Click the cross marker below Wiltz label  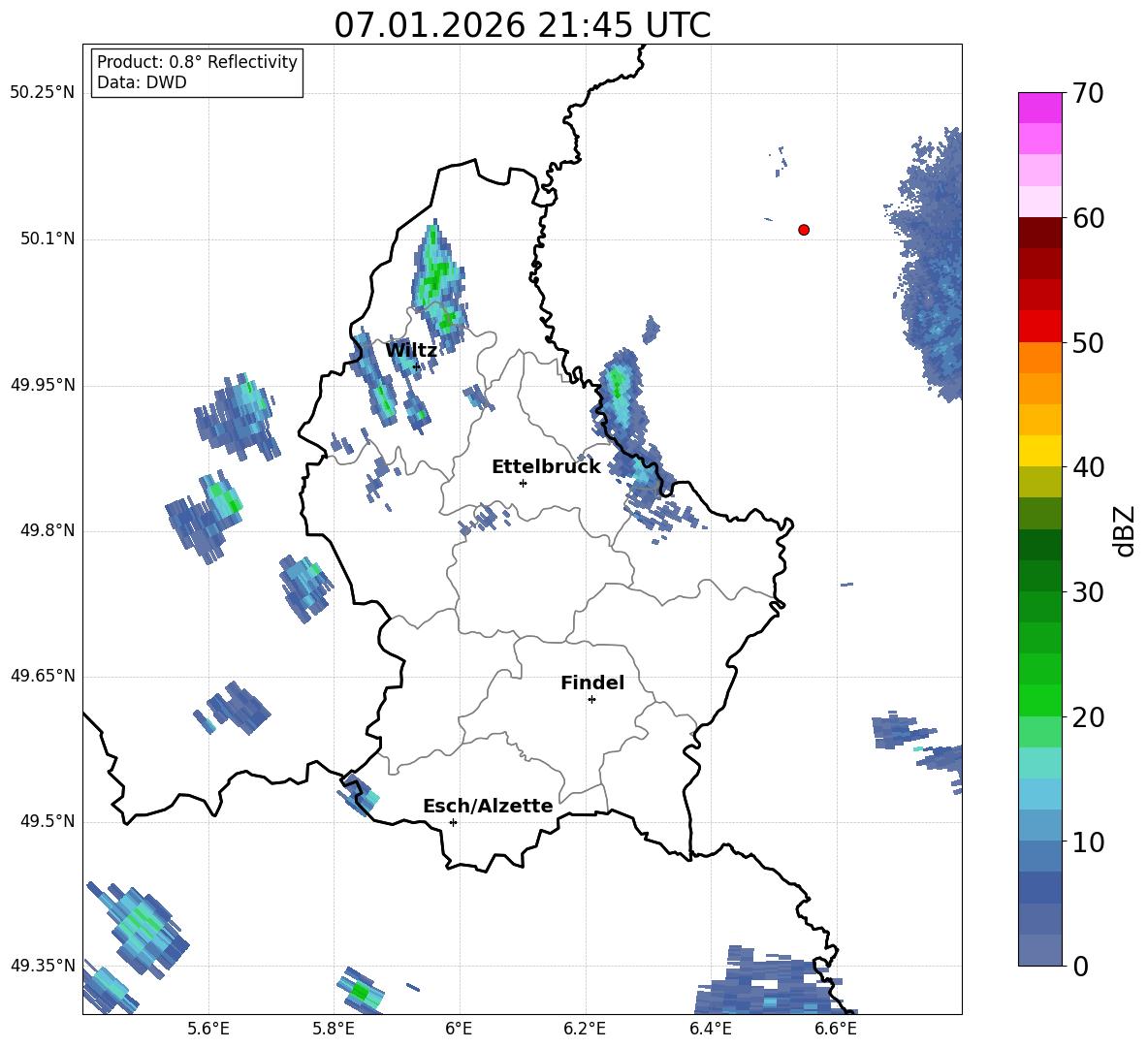tap(417, 366)
